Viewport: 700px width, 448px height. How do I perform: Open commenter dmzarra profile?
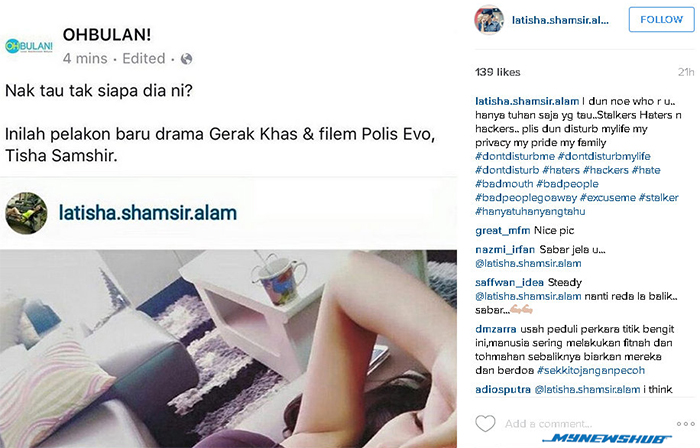pyautogui.click(x=496, y=329)
